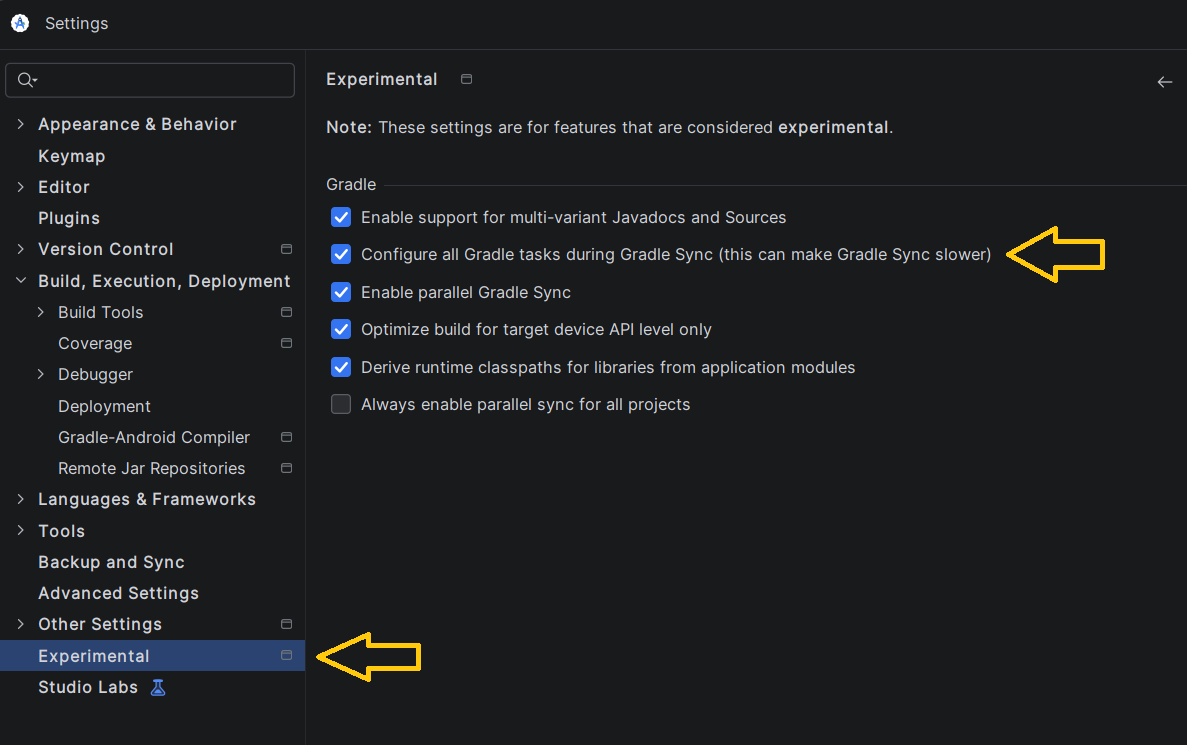Collapse Build, Execution, Deployment chevron

pos(20,280)
